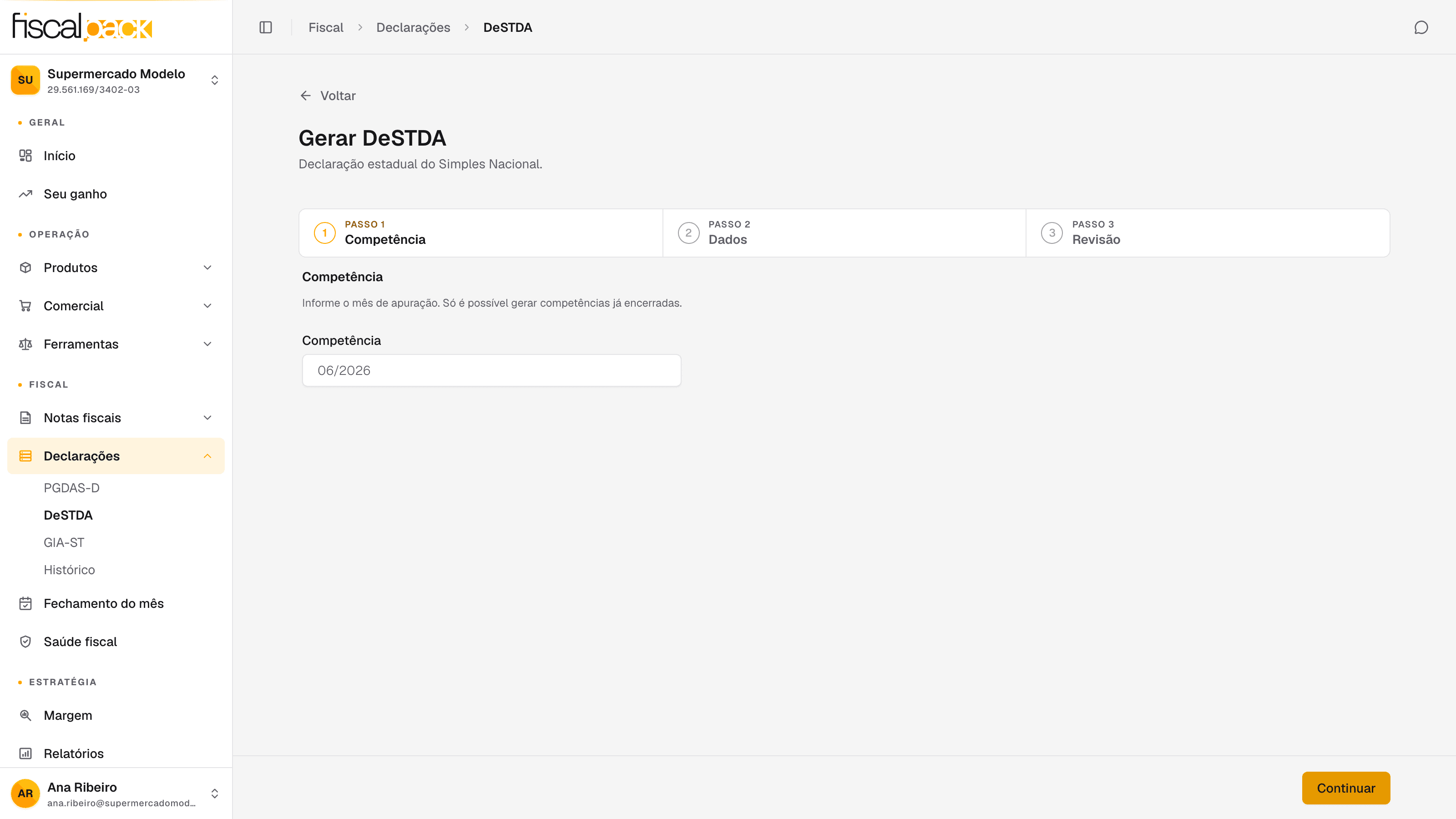Click the DeSTDA breadcrumb item
The image size is (1456, 819).
point(508,27)
